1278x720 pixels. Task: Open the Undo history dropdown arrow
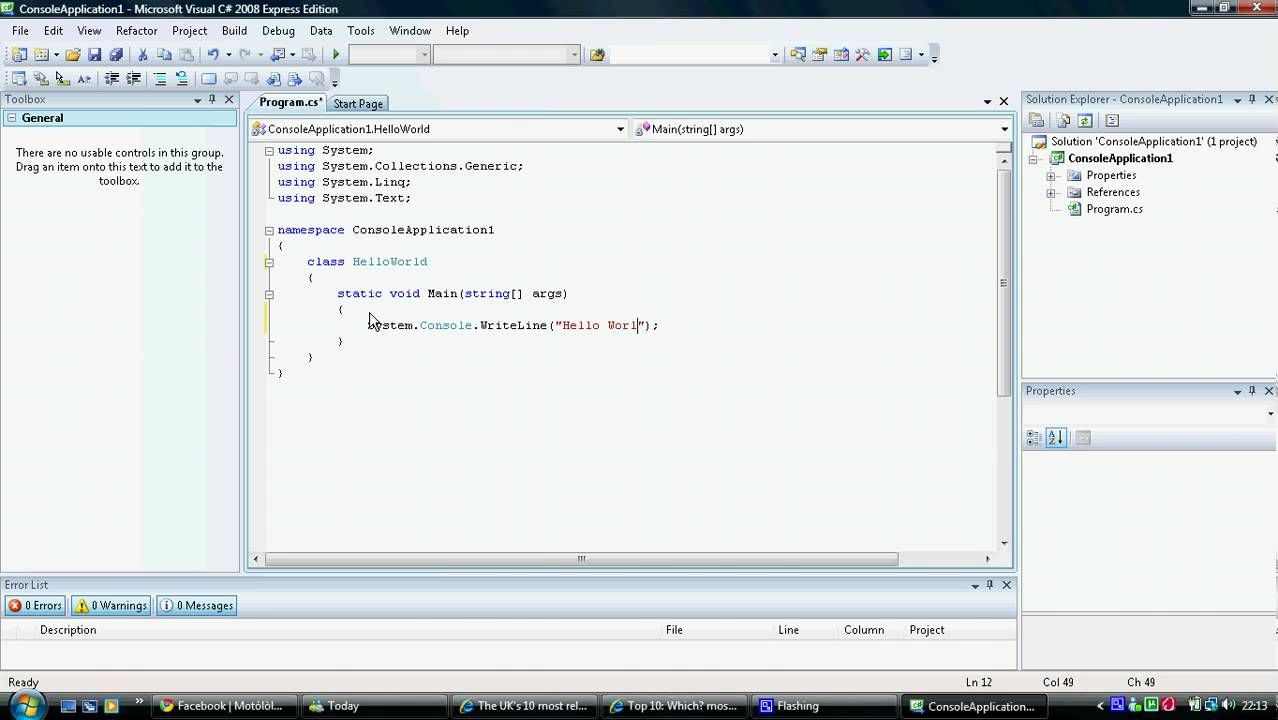228,55
